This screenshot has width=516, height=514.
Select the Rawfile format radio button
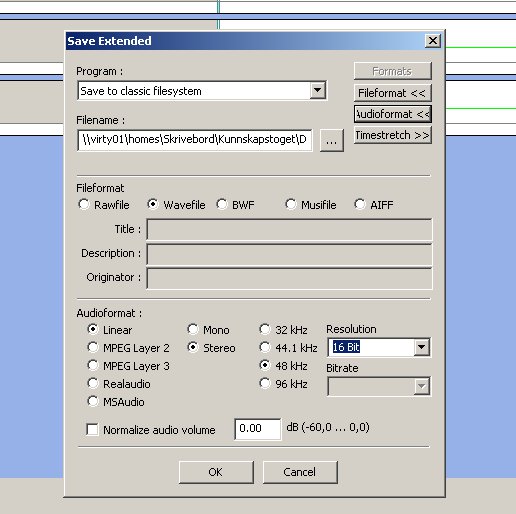[84, 204]
